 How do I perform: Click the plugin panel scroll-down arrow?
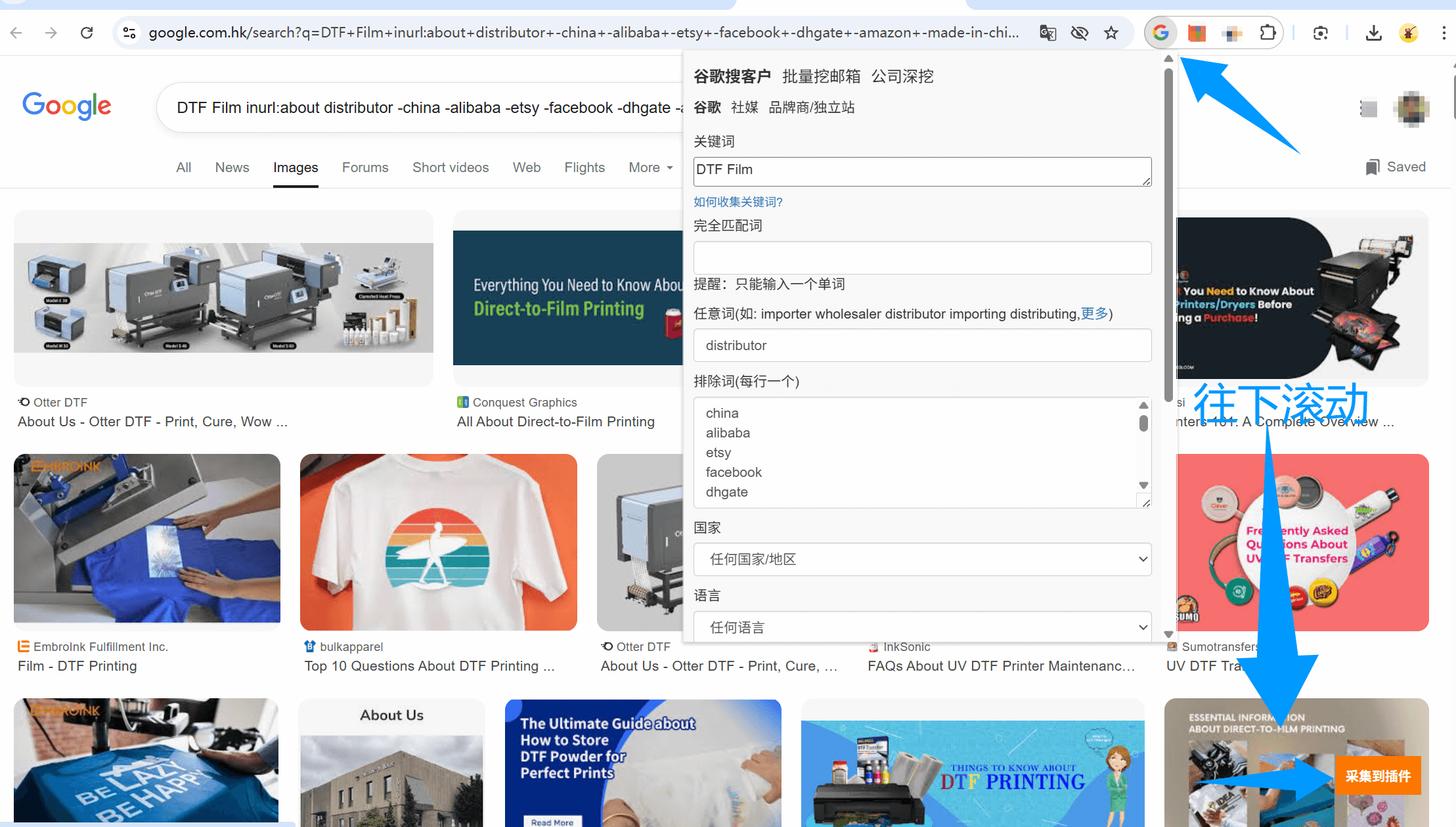click(1168, 634)
